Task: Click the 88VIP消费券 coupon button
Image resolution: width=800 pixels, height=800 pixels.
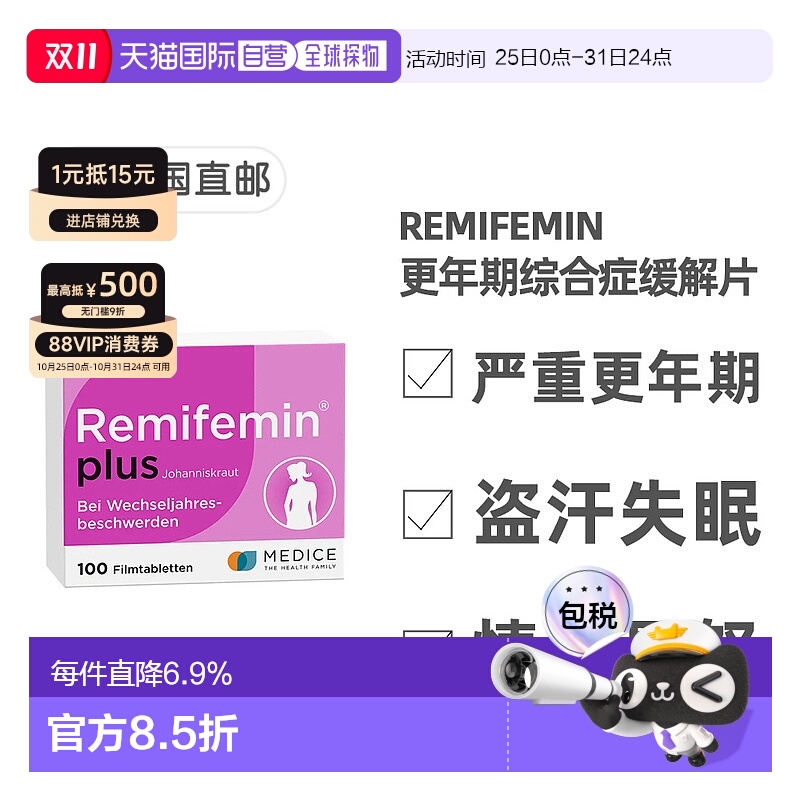Action: click(x=104, y=344)
